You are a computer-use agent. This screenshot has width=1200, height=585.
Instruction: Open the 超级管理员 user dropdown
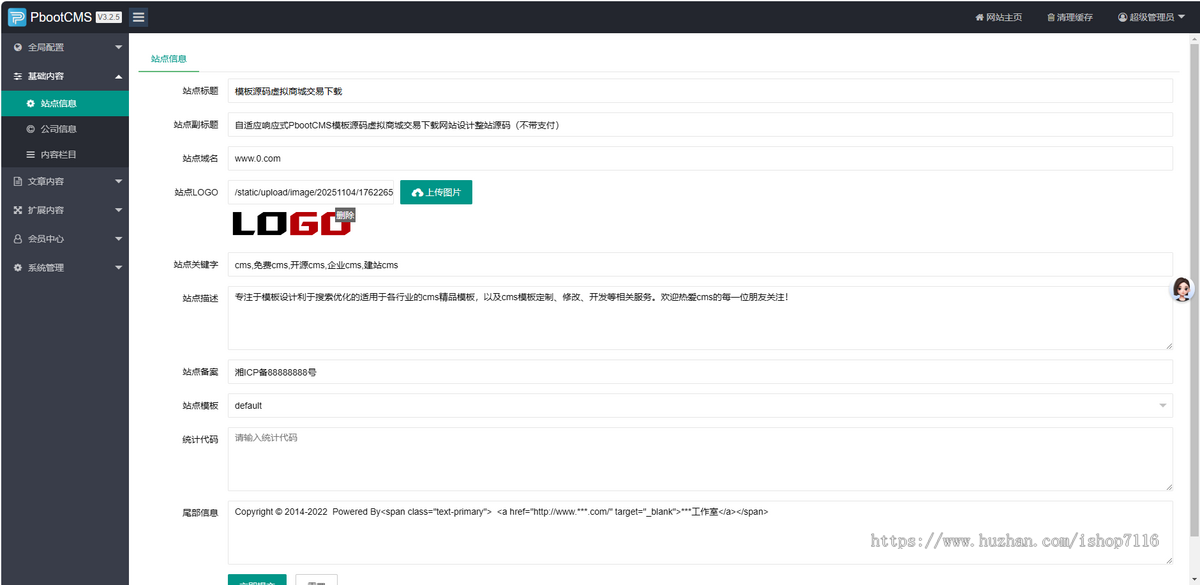click(x=1151, y=17)
